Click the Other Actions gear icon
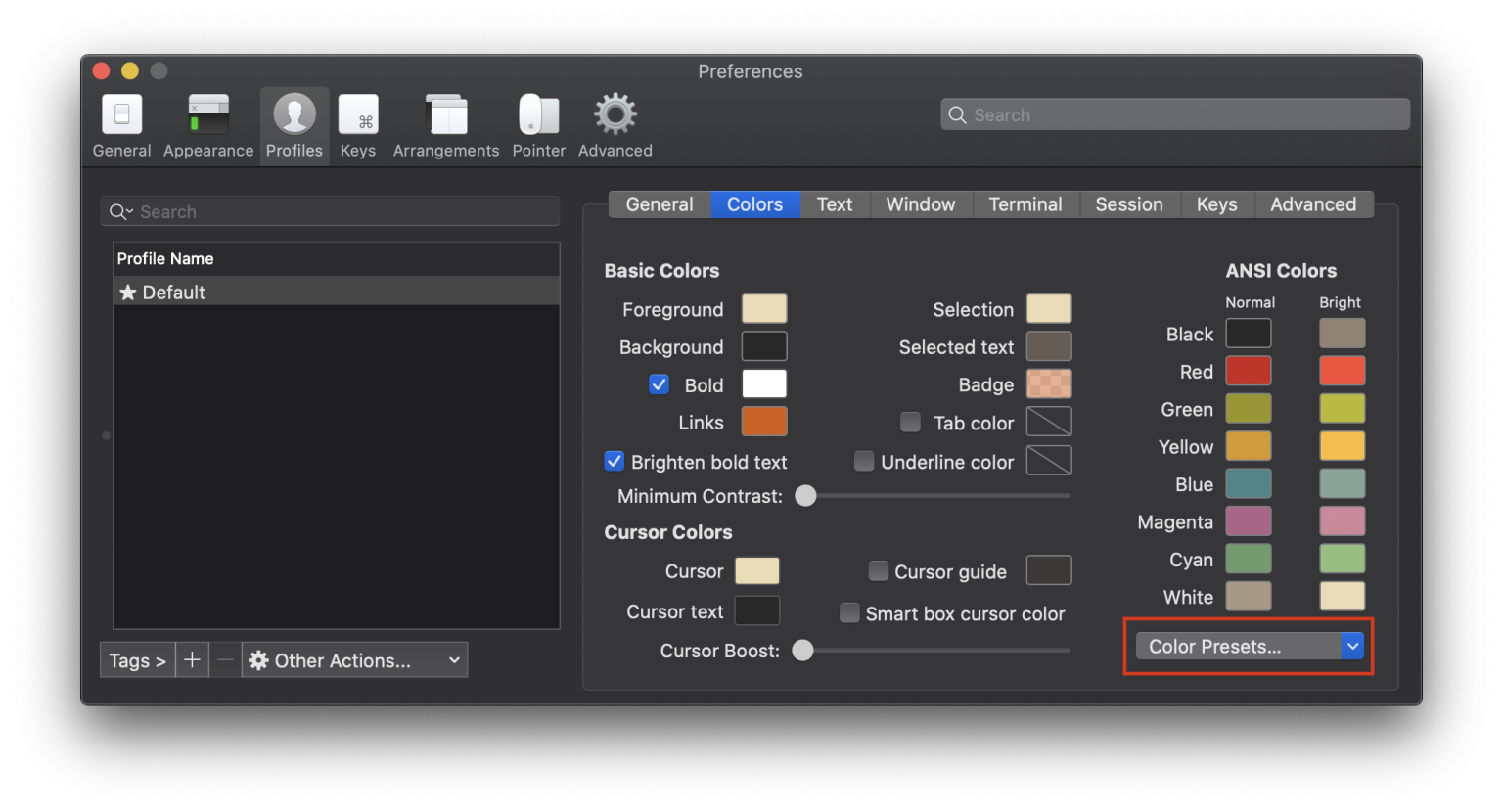This screenshot has height=812, width=1503. pyautogui.click(x=257, y=660)
